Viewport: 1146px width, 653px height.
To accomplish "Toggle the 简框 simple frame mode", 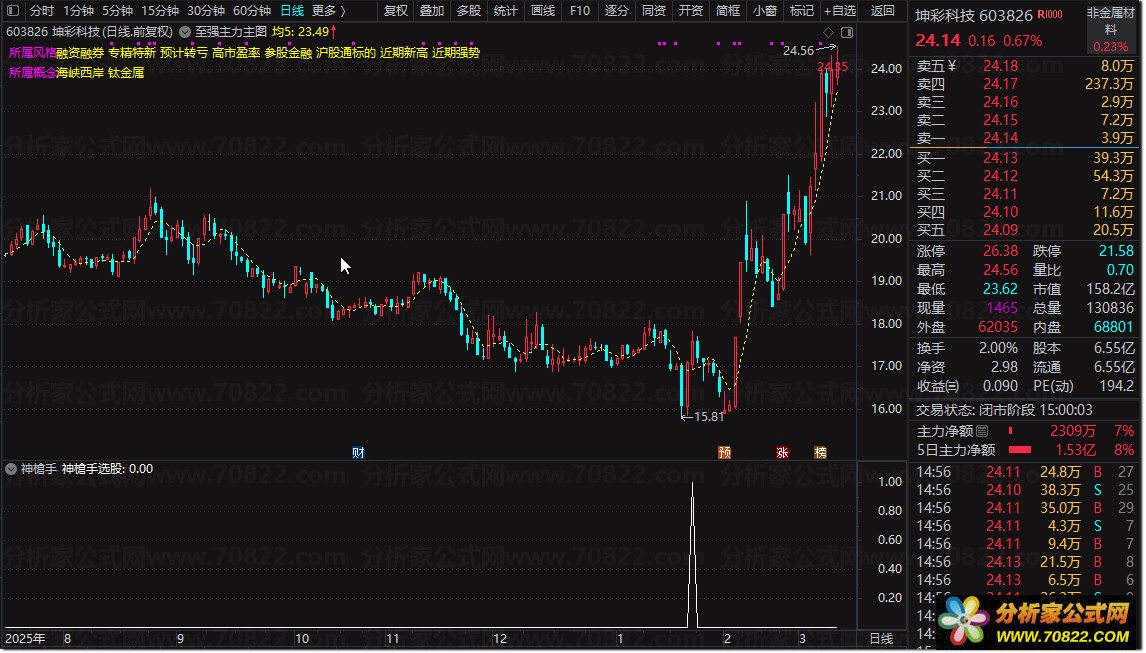I will click(x=727, y=10).
